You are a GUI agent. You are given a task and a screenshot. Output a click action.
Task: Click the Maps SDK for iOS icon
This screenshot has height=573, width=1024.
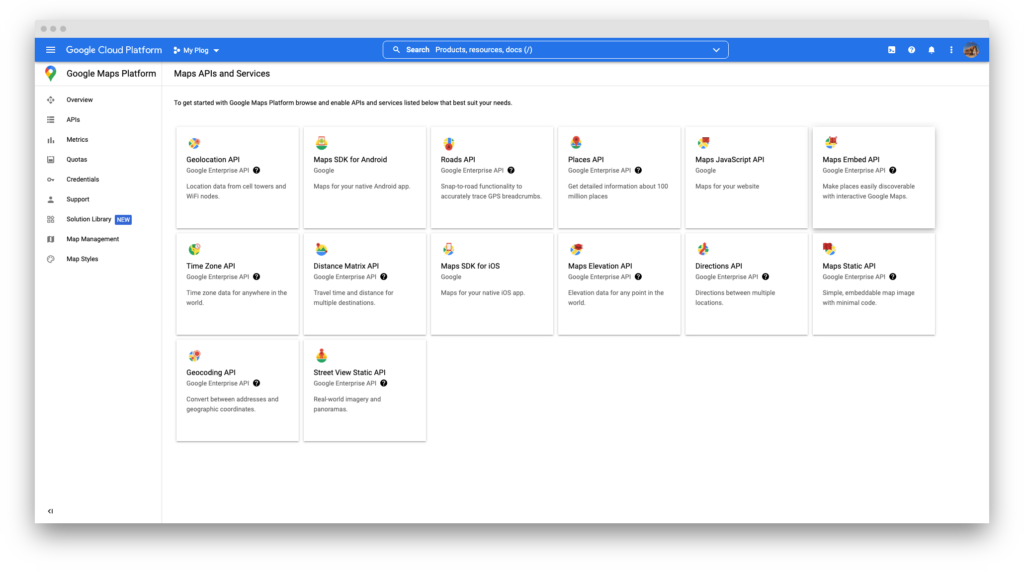click(449, 249)
